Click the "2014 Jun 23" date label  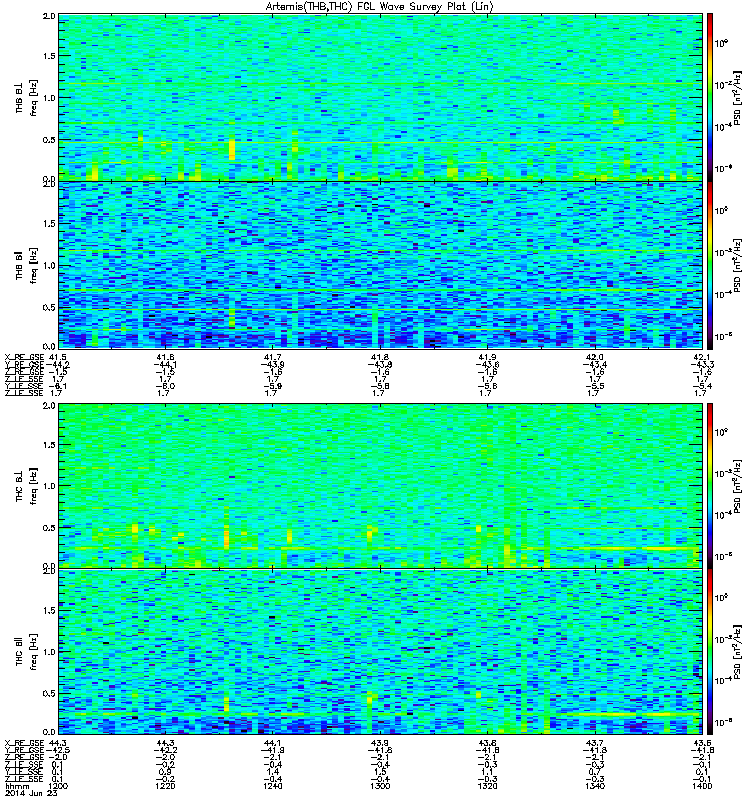[x=31, y=793]
